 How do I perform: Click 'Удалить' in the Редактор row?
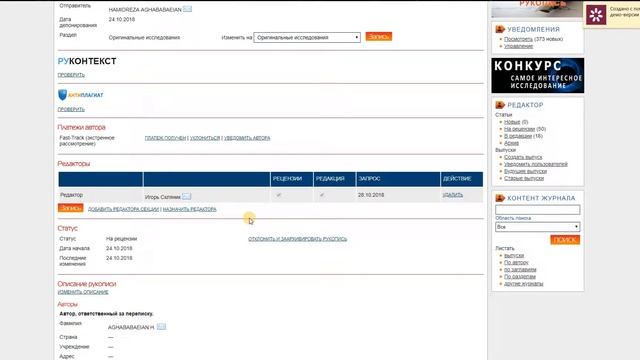click(x=453, y=195)
